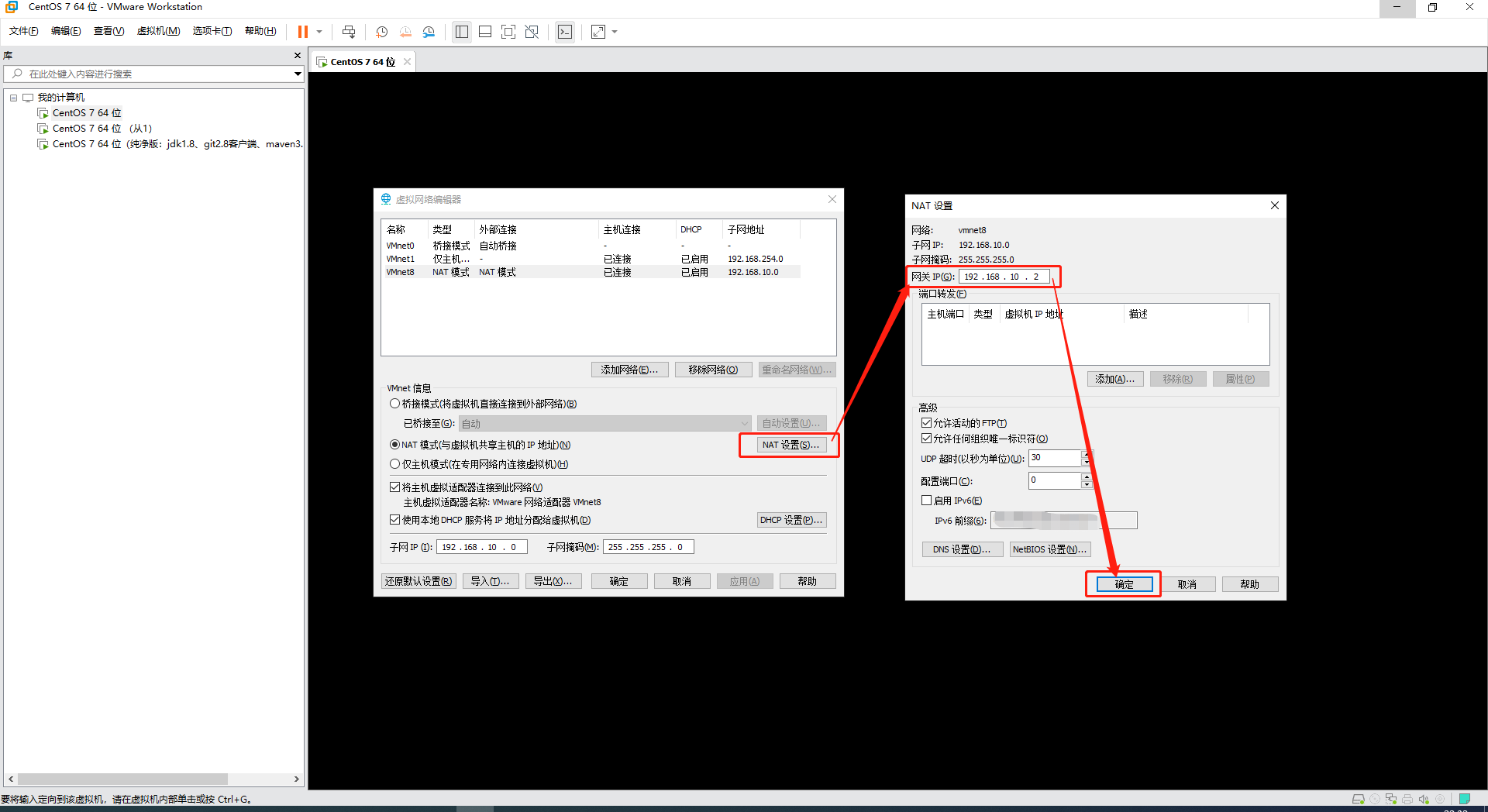This screenshot has height=812, width=1488.
Task: Click the 子网掩码 field in the network editor
Action: click(x=648, y=547)
